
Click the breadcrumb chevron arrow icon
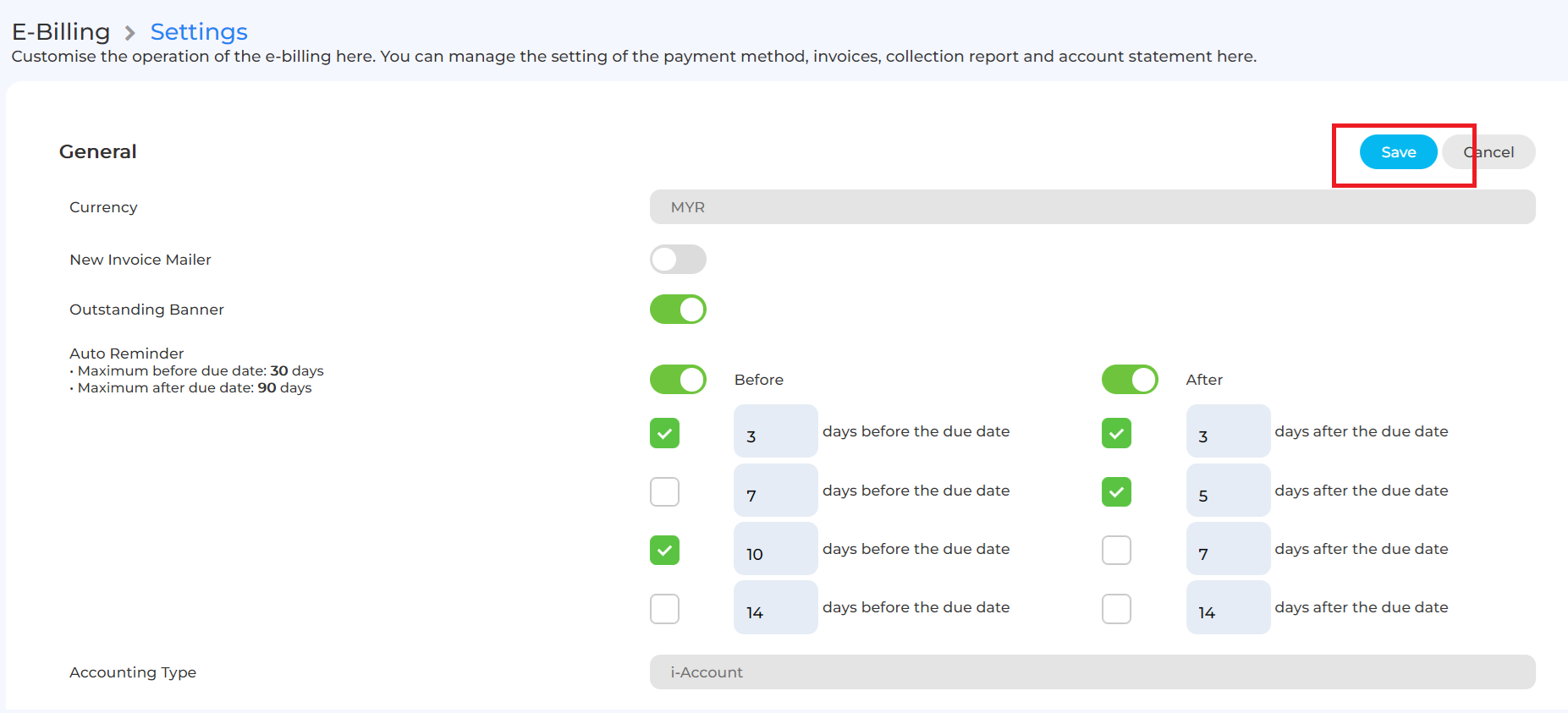130,33
